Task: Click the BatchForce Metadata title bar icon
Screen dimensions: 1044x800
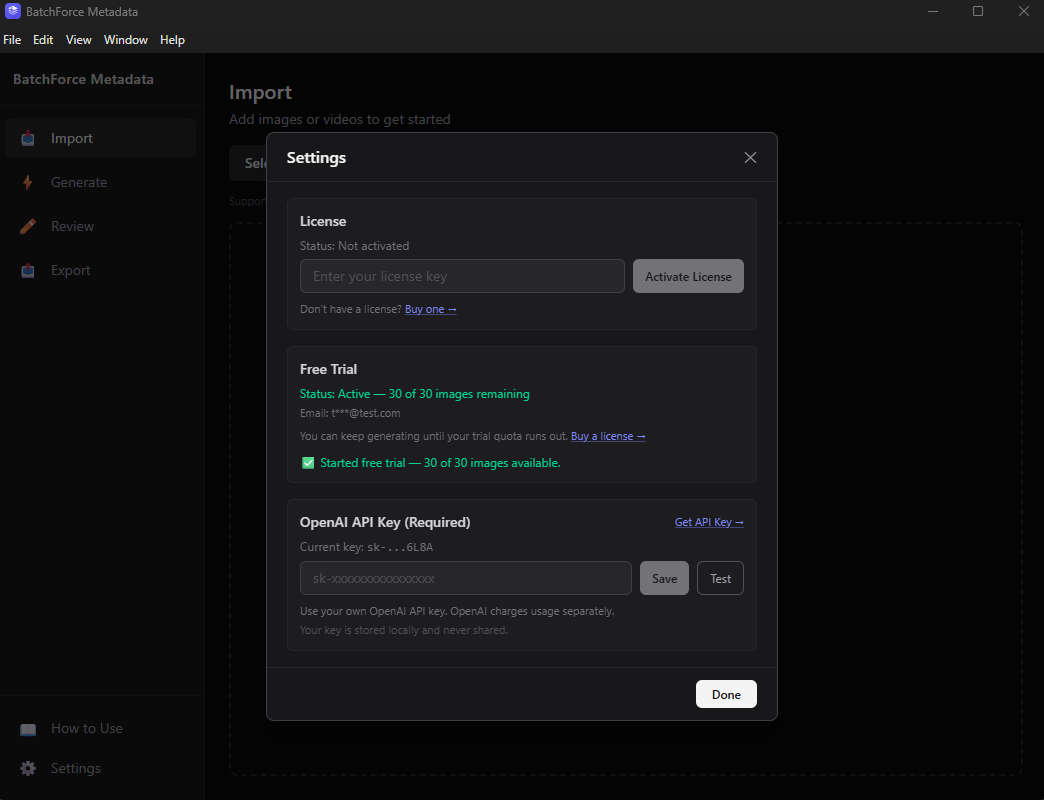Action: (10, 11)
